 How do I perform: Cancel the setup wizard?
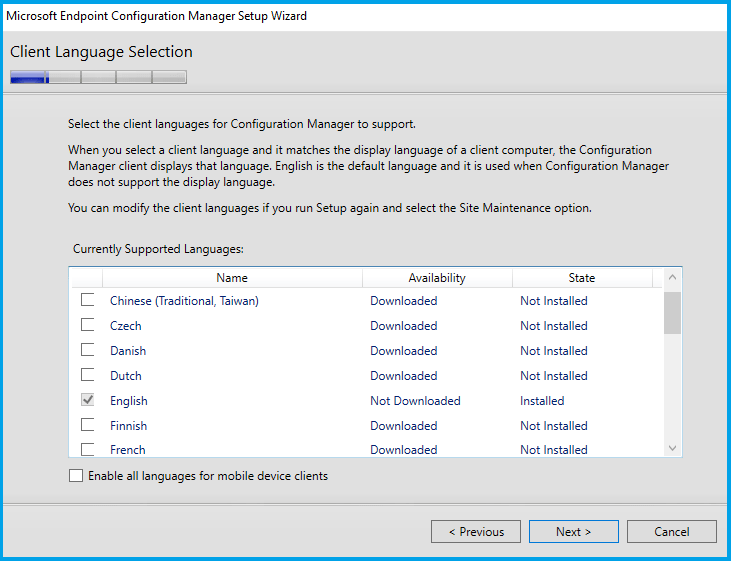point(672,532)
